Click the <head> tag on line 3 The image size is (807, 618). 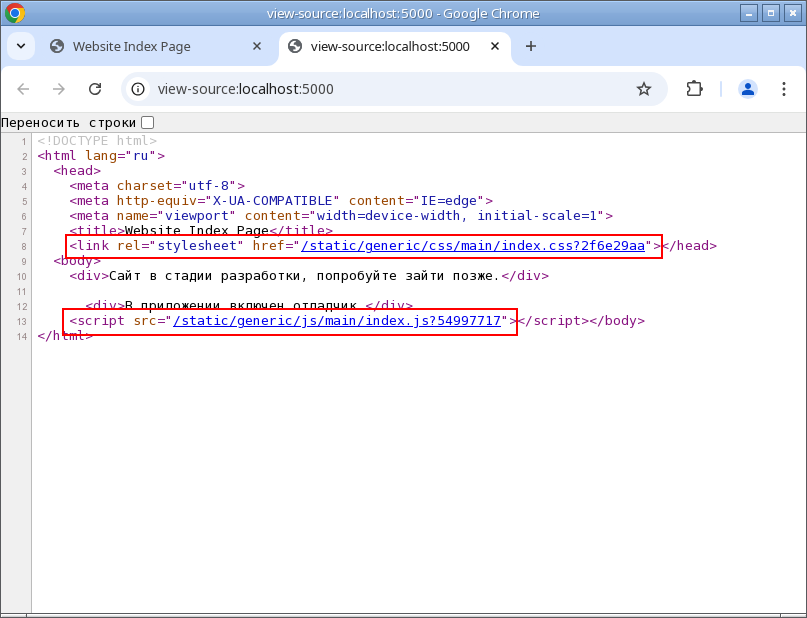77,170
